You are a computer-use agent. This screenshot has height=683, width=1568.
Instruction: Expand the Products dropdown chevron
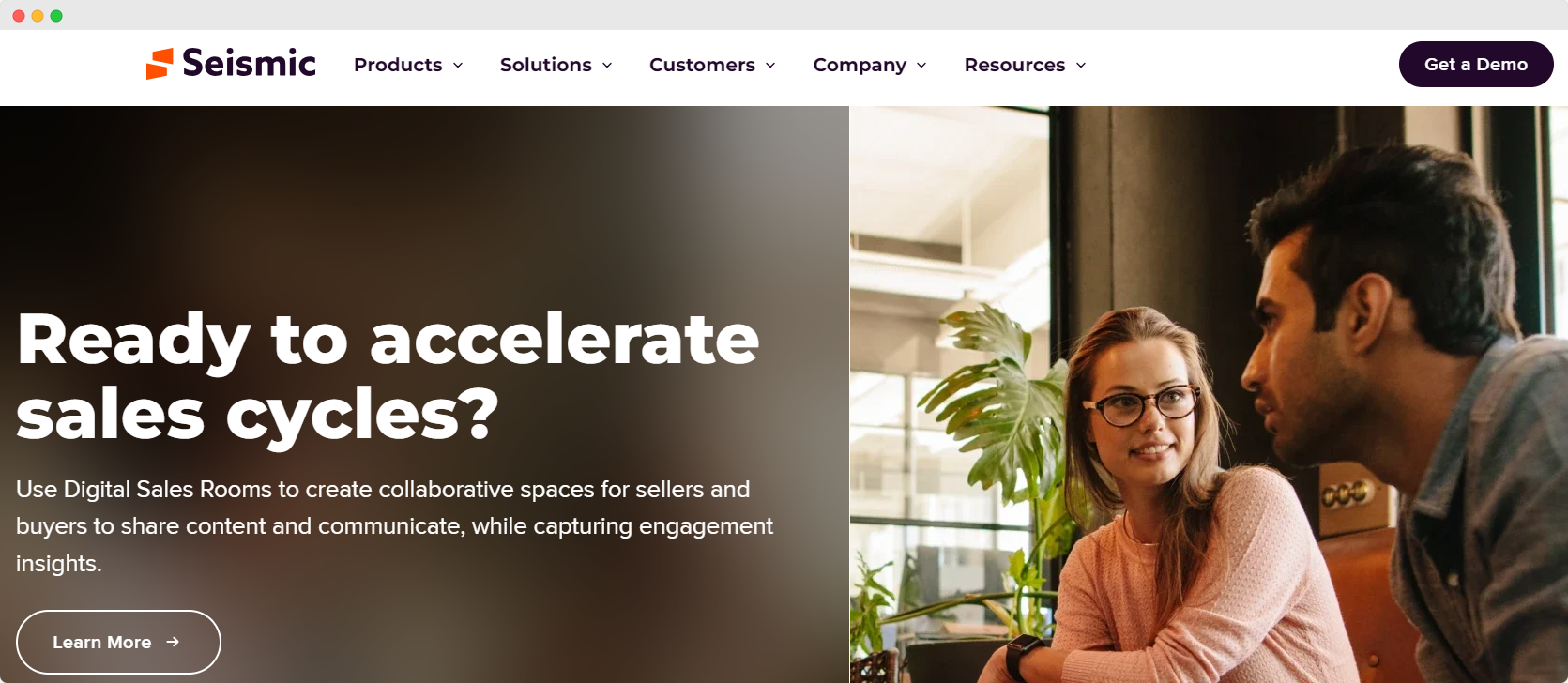coord(459,66)
